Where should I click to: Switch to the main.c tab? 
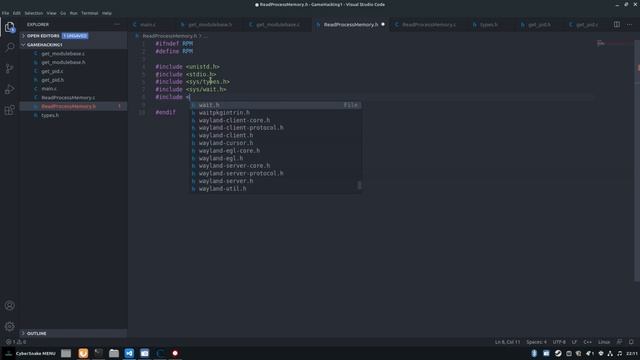(147, 24)
